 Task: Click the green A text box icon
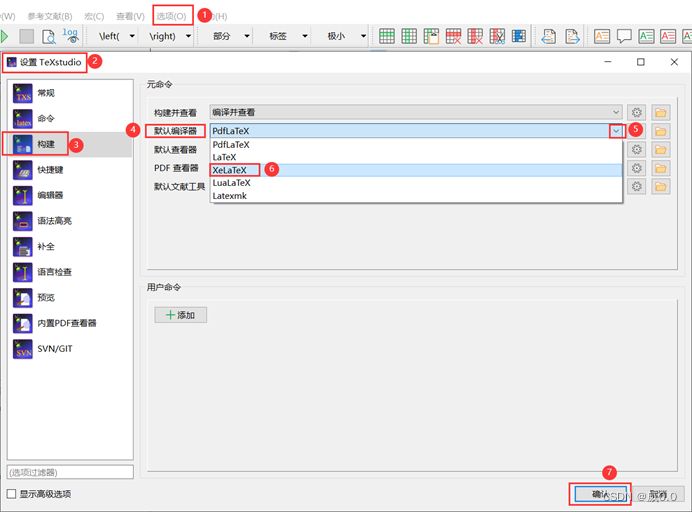pyautogui.click(x=646, y=36)
